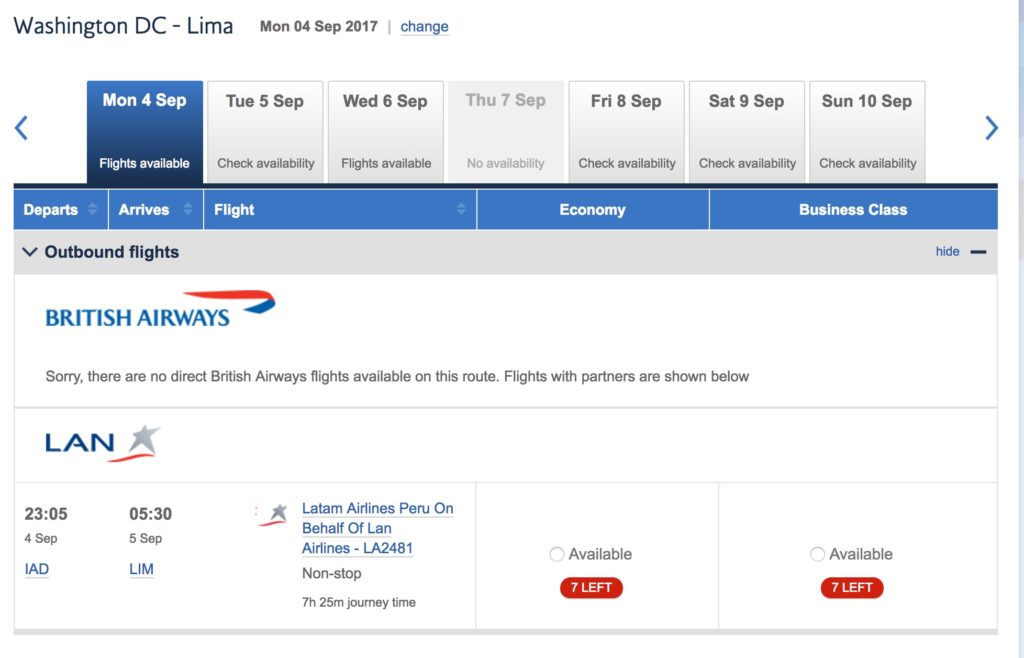Collapse the Outbound flights chevron
The height and width of the screenshot is (658, 1024).
[x=30, y=252]
